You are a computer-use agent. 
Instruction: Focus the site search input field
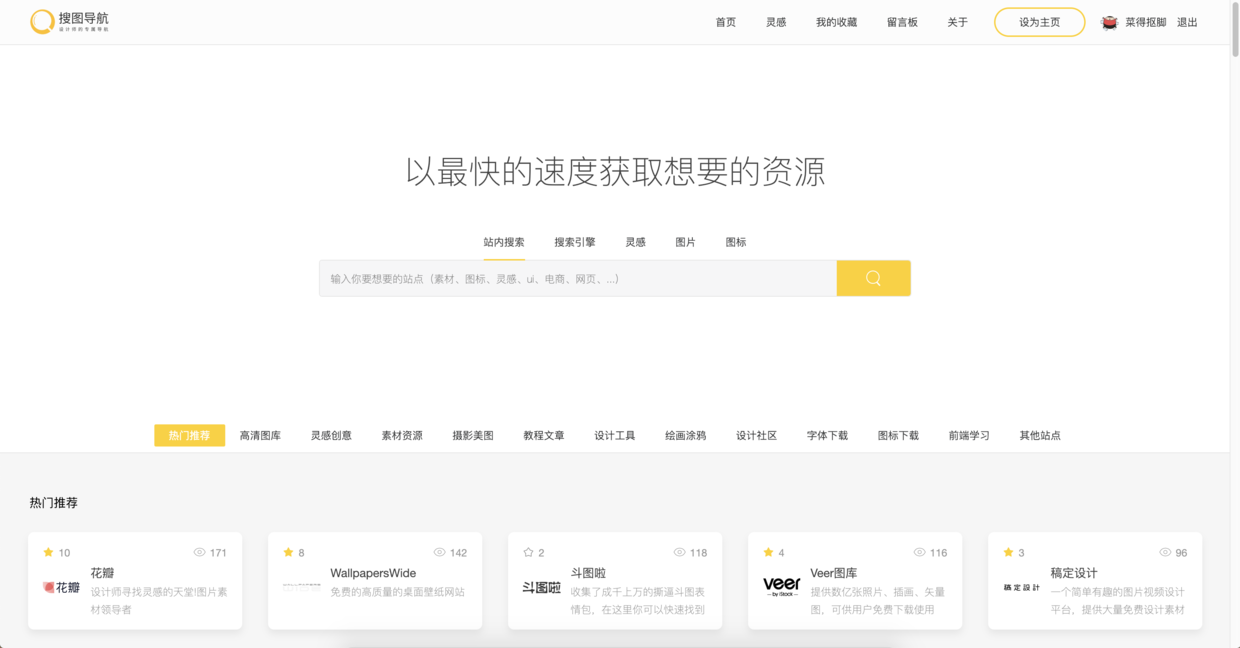tap(577, 278)
